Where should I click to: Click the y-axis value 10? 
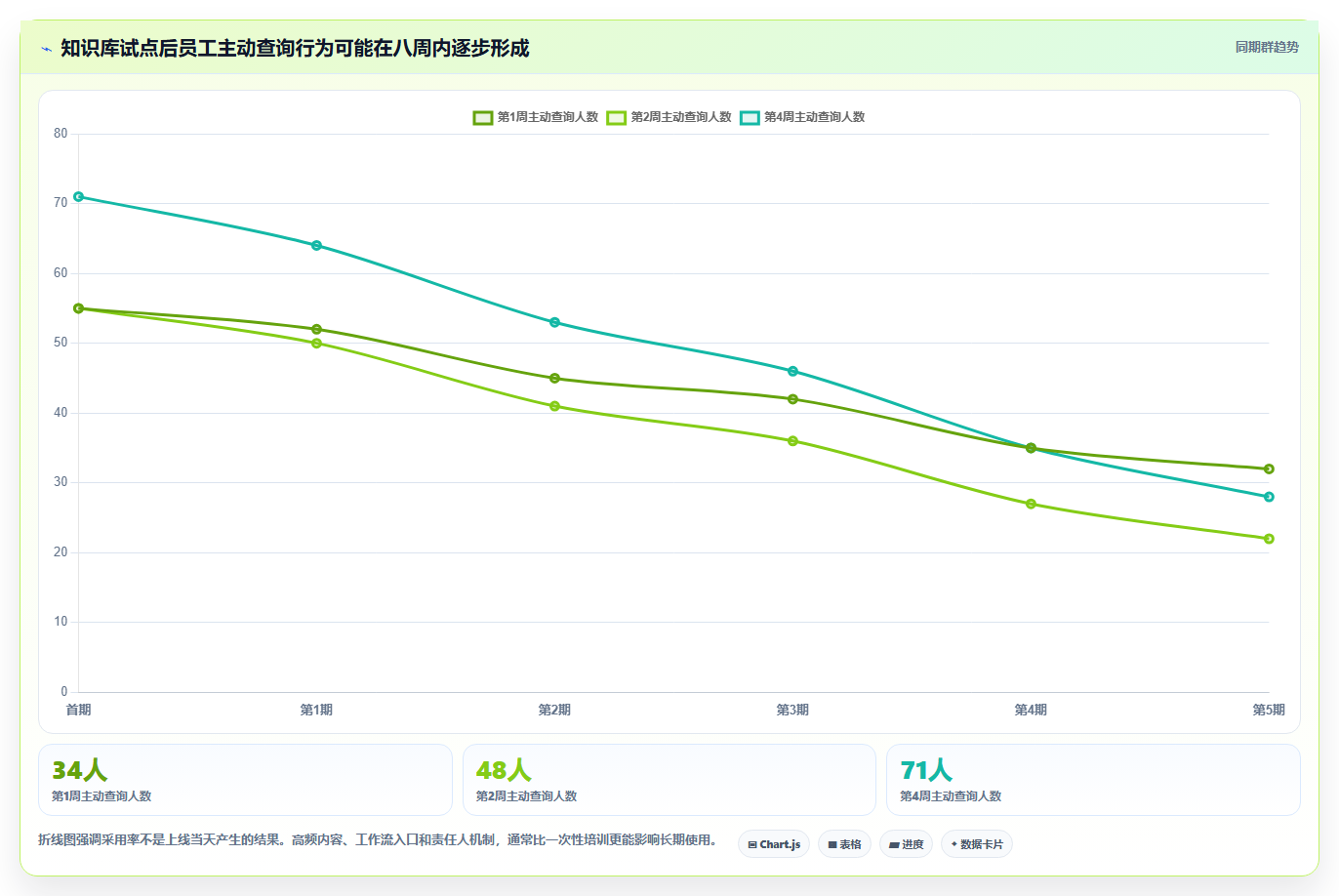tap(61, 622)
